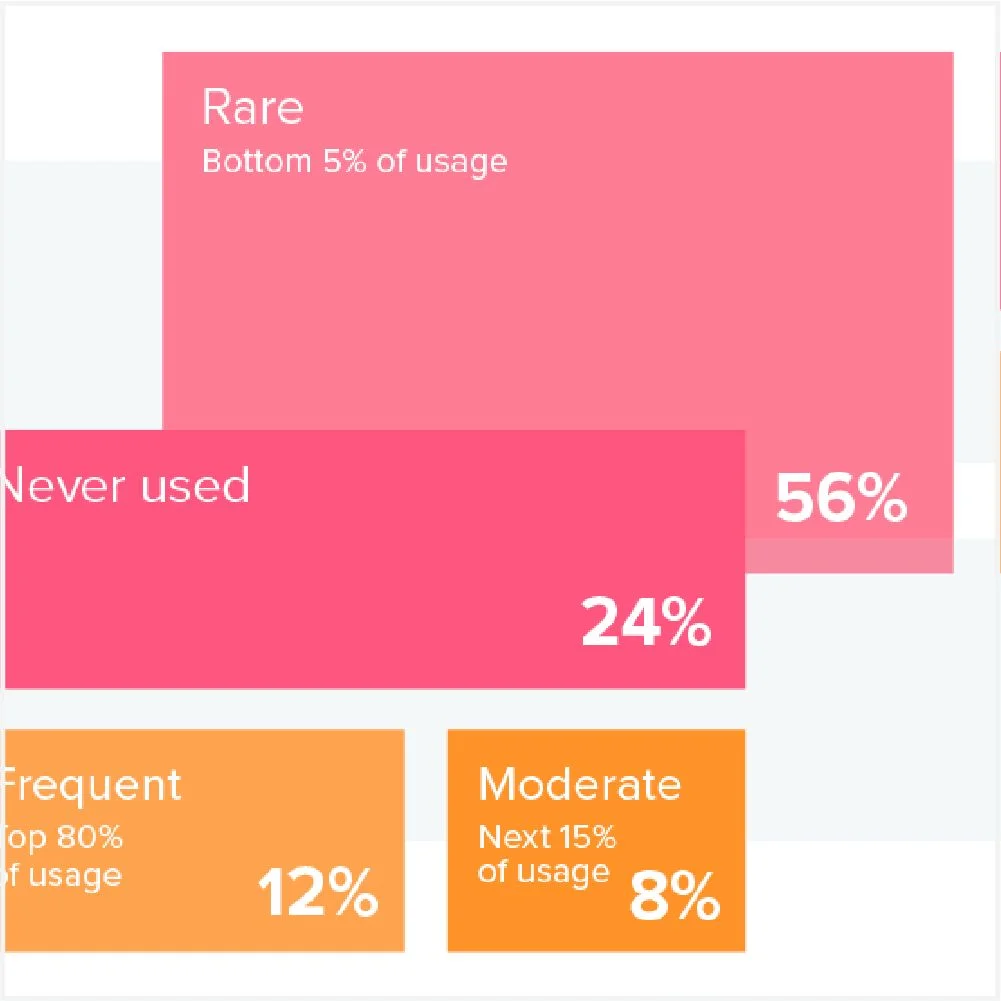This screenshot has height=1001, width=1001.
Task: Select the 24% figure
Action: pos(646,622)
